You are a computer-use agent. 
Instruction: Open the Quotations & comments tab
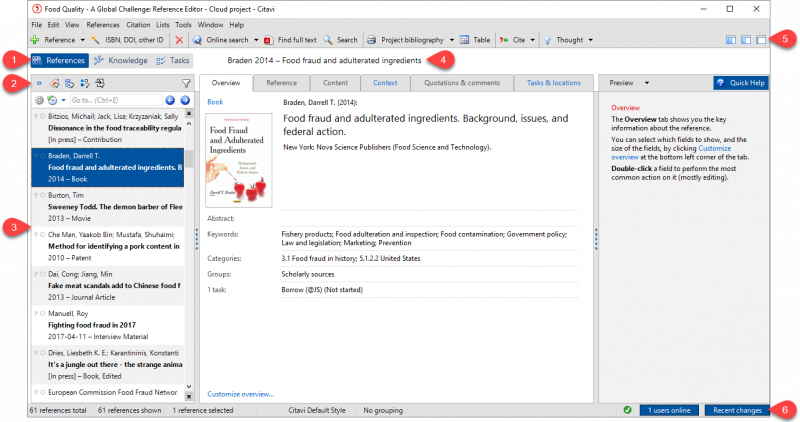tap(462, 83)
